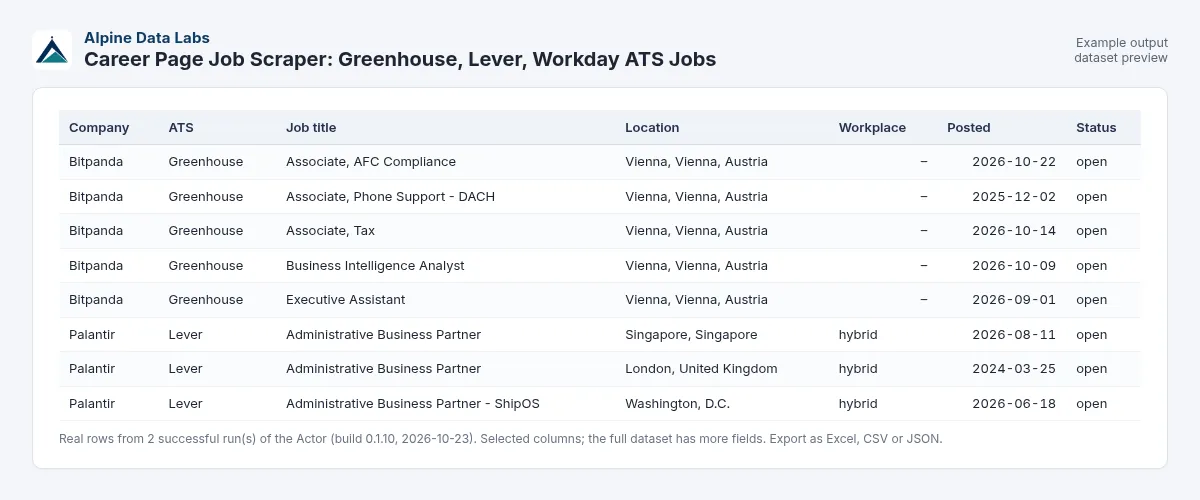Click the 'Executive Assistant' job title cell
This screenshot has height=500, width=1200.
point(346,300)
